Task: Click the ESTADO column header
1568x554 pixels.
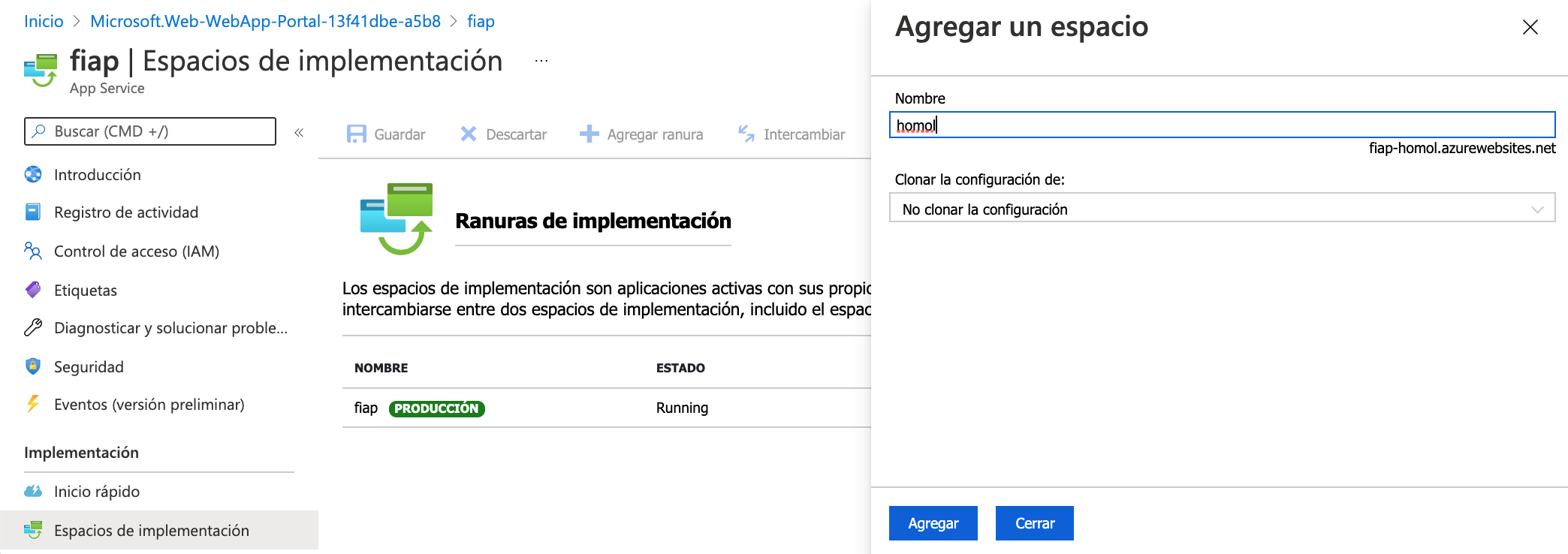Action: pyautogui.click(x=680, y=368)
